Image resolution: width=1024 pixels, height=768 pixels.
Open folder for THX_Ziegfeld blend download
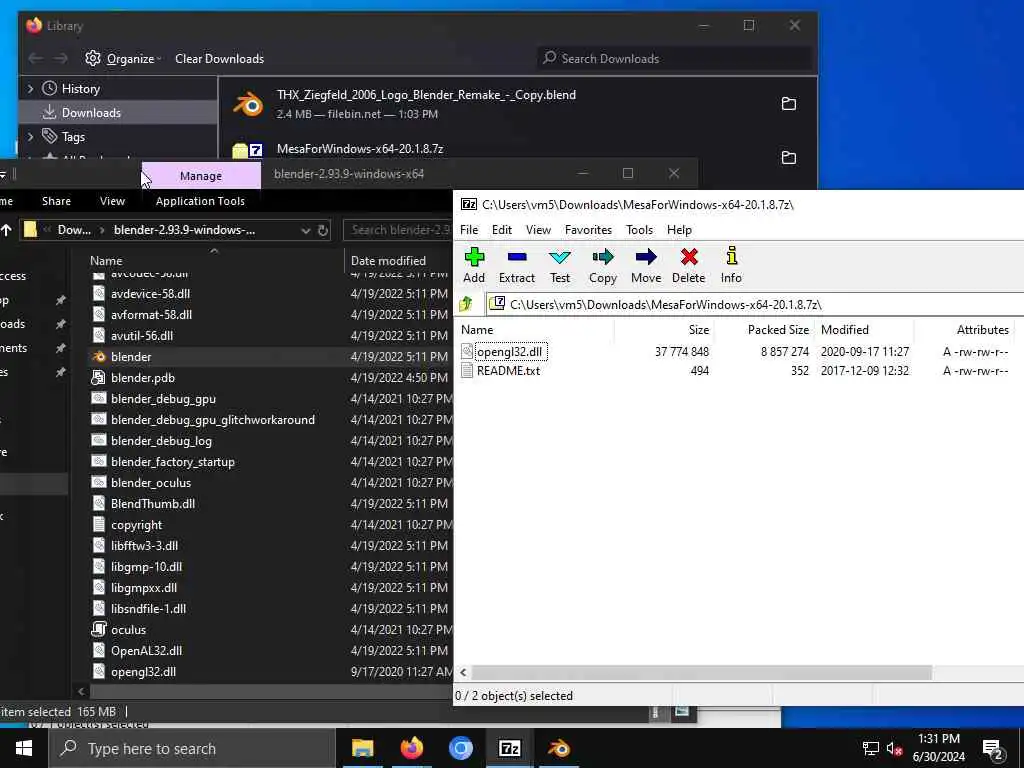point(788,104)
